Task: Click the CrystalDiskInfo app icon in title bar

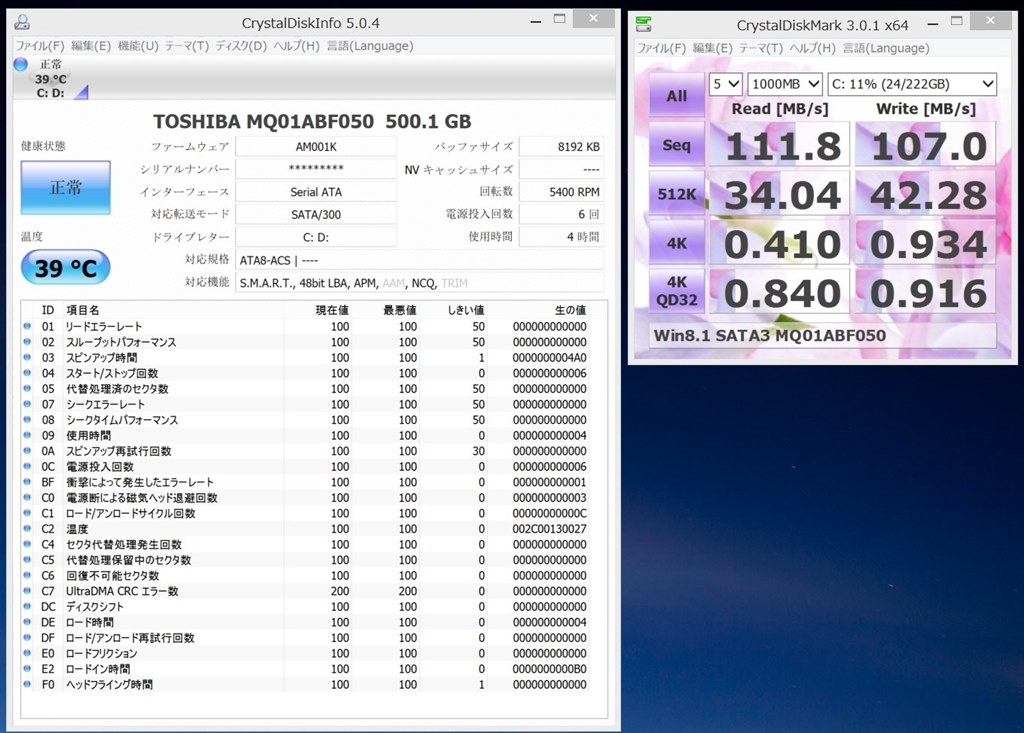Action: point(23,23)
